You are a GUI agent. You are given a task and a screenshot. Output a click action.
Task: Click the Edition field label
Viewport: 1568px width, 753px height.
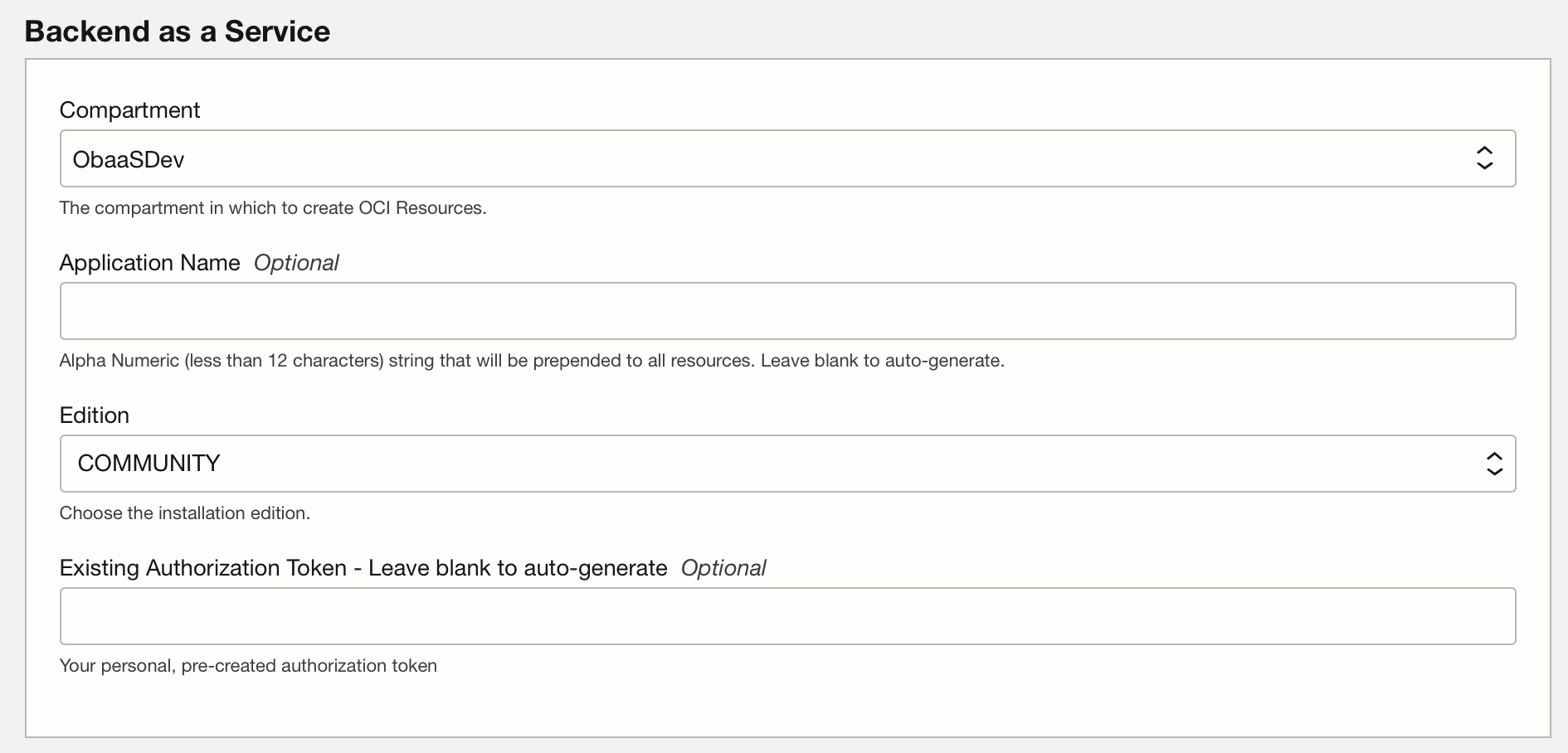coord(94,415)
